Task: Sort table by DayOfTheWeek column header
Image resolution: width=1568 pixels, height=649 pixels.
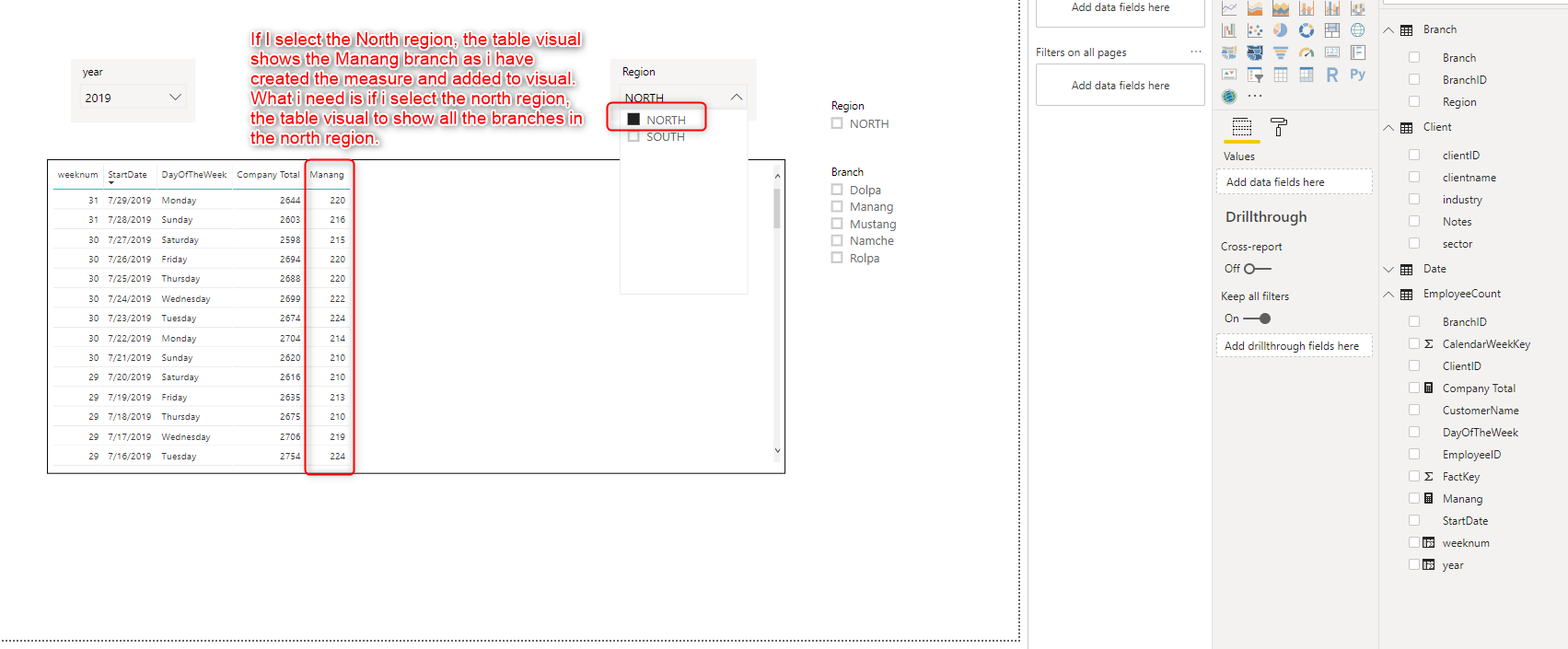Action: (194, 175)
